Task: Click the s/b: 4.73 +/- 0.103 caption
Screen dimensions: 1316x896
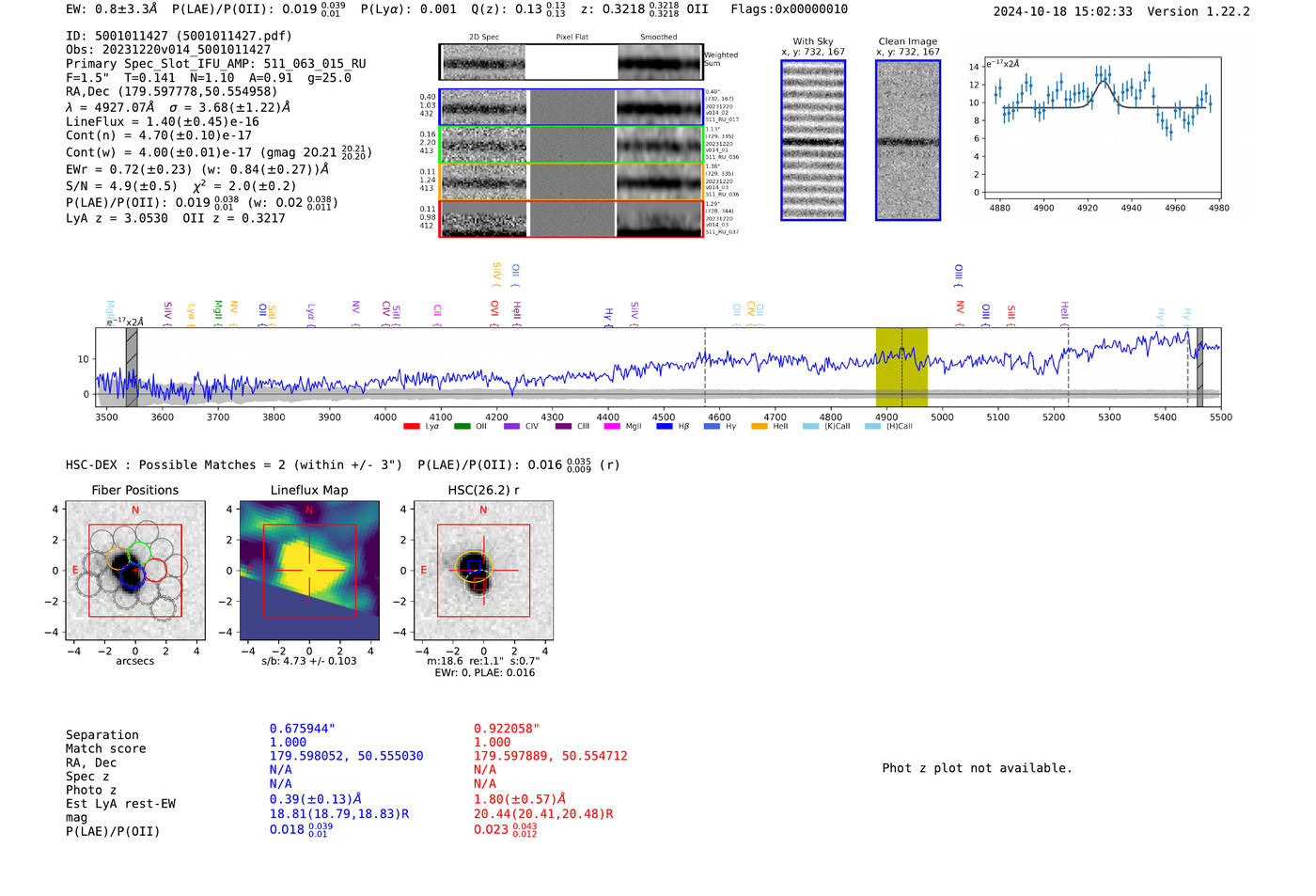Action: [309, 661]
